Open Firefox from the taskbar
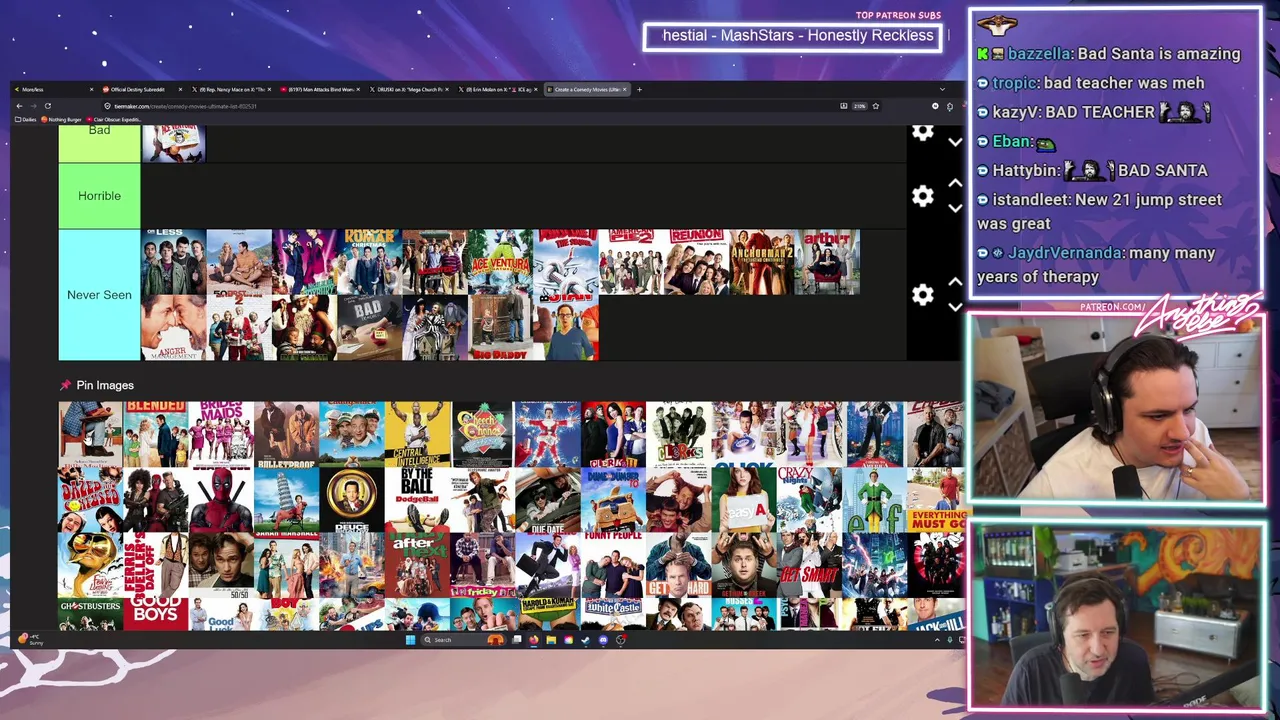This screenshot has height=720, width=1280. pos(533,640)
